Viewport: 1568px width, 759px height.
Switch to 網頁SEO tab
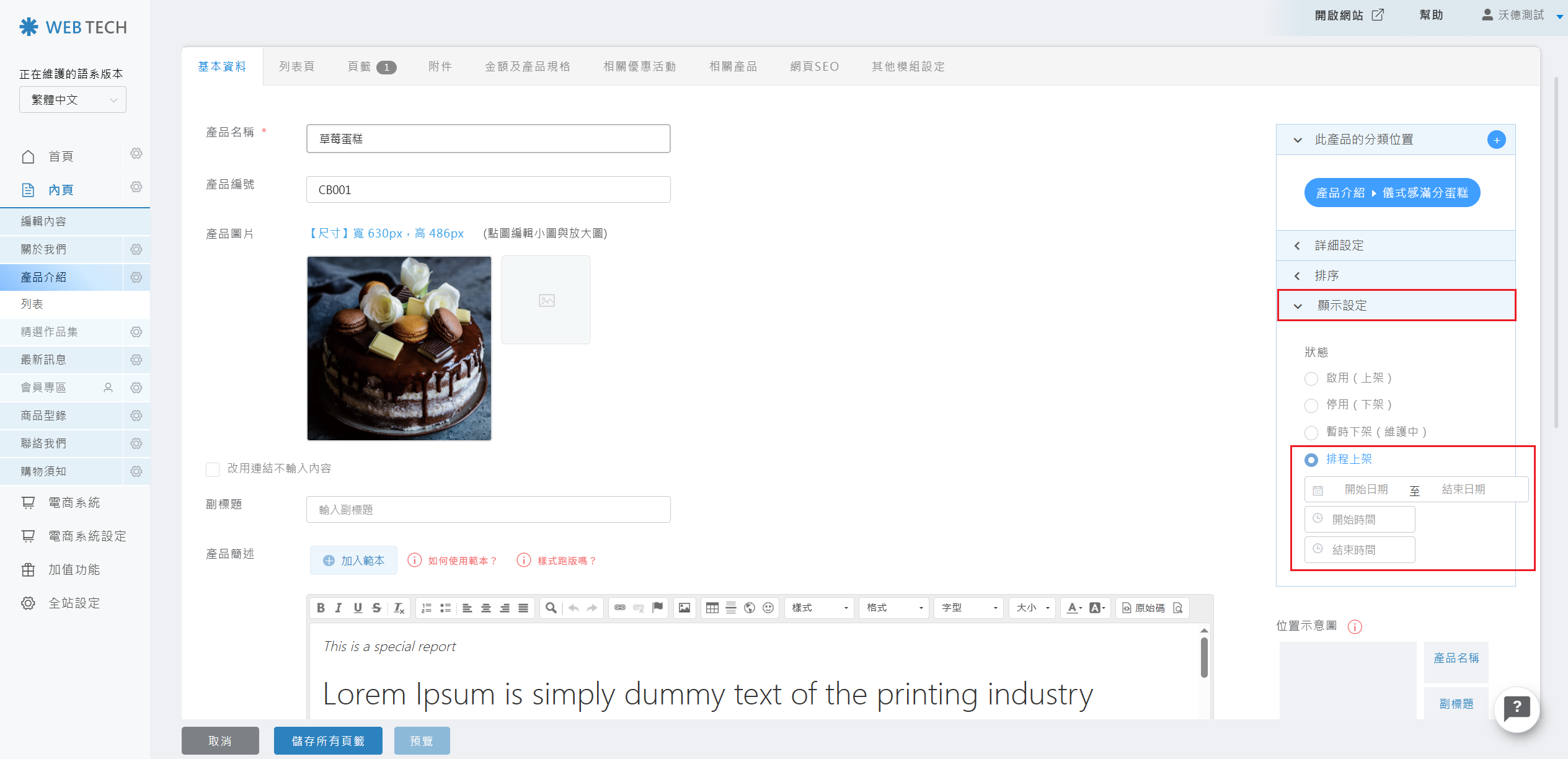[814, 66]
